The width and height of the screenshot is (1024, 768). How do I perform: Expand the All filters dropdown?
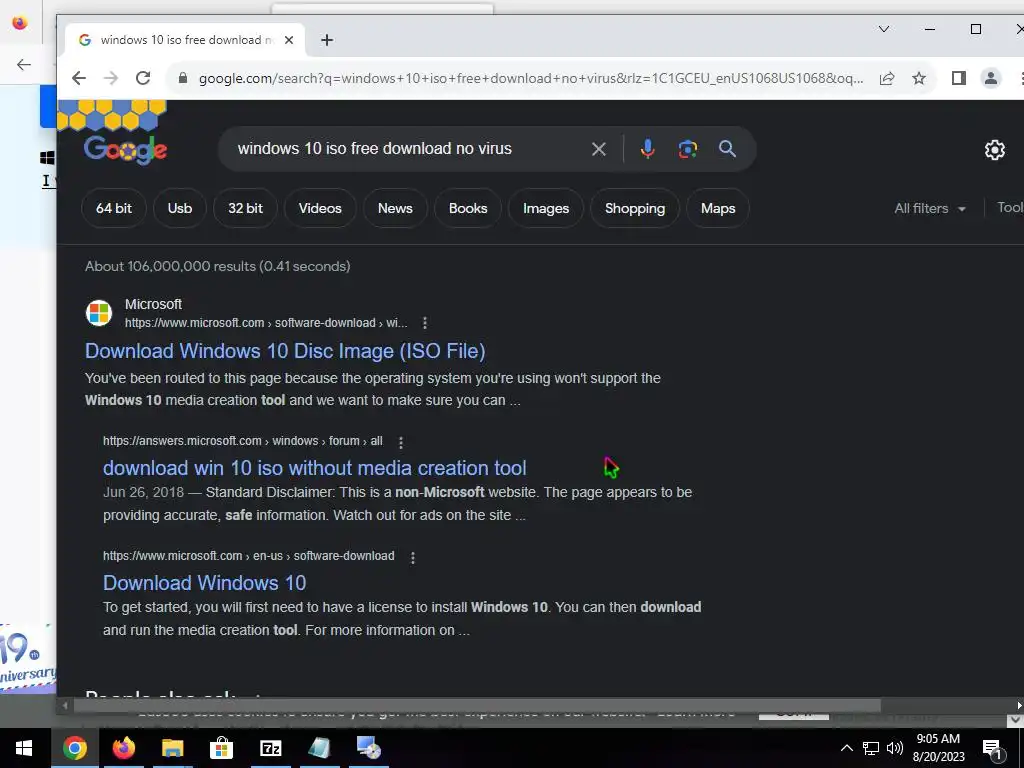930,208
